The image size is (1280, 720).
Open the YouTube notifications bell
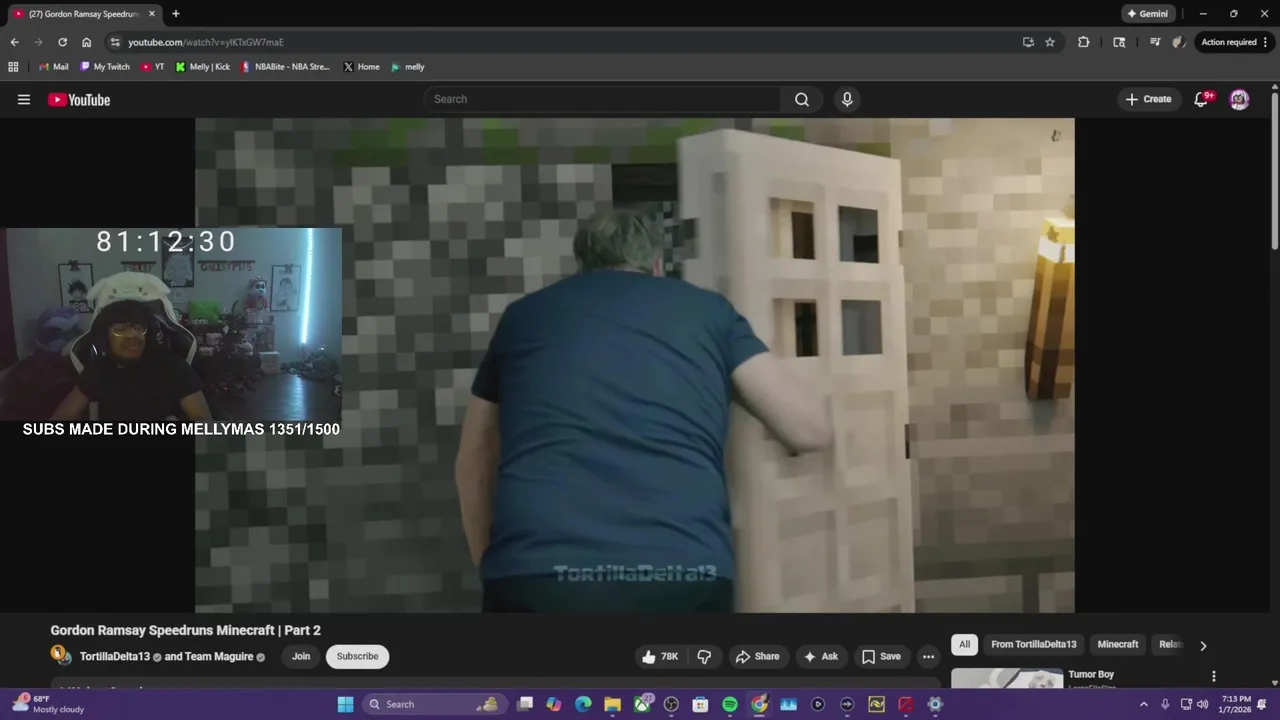click(x=1202, y=99)
